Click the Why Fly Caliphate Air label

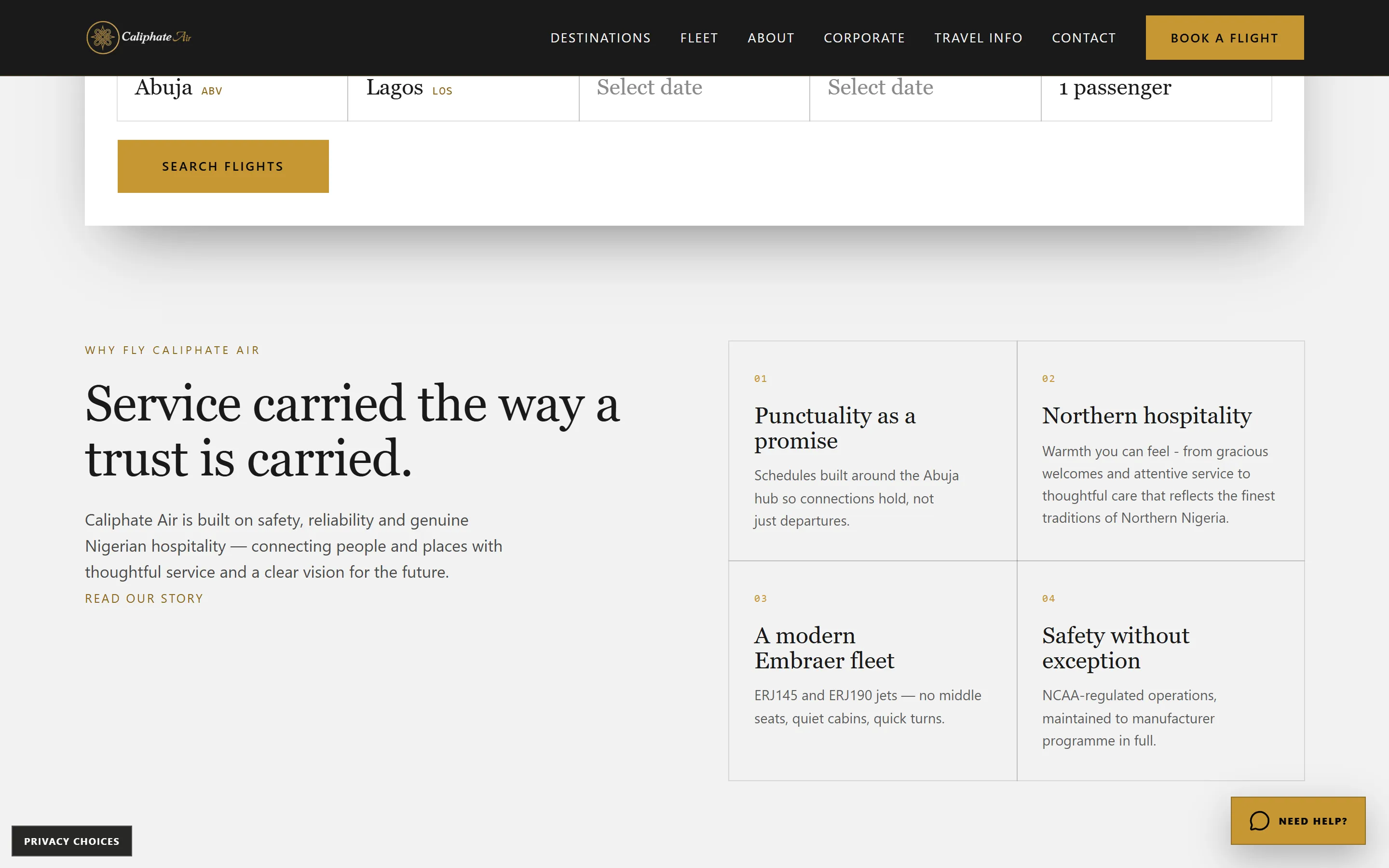(x=172, y=350)
